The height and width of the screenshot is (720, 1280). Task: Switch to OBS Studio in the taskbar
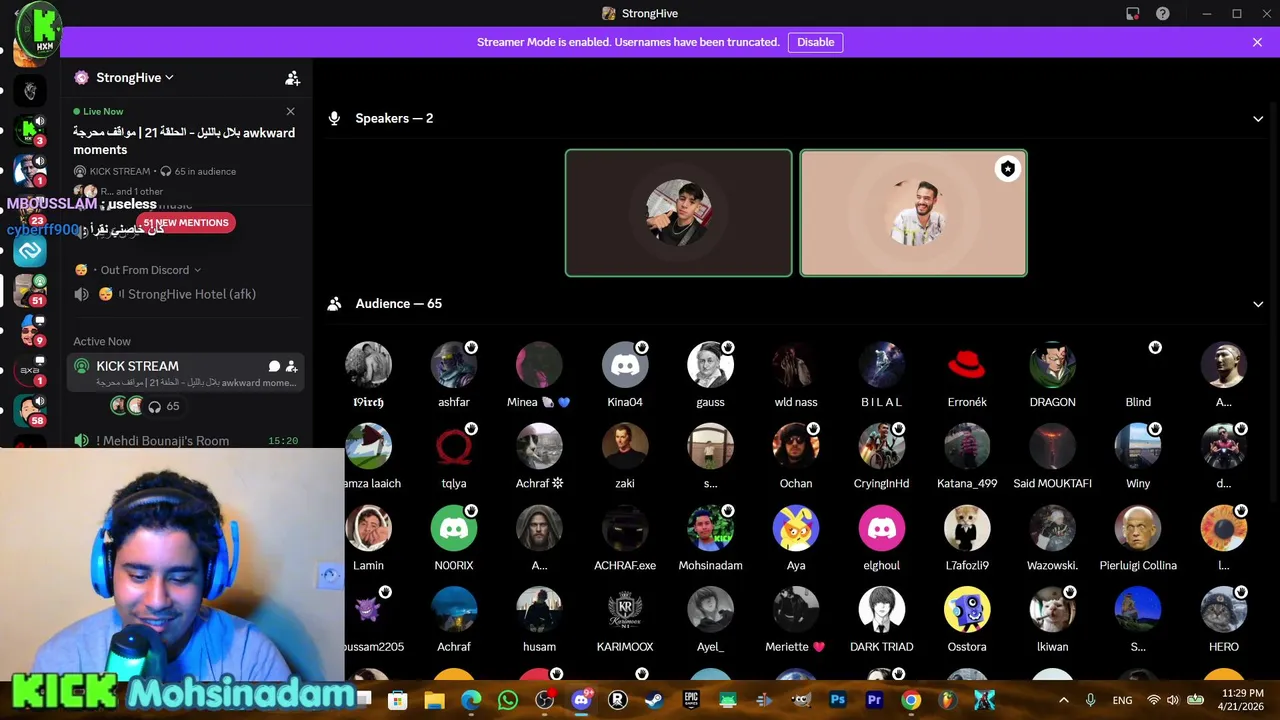coord(544,700)
